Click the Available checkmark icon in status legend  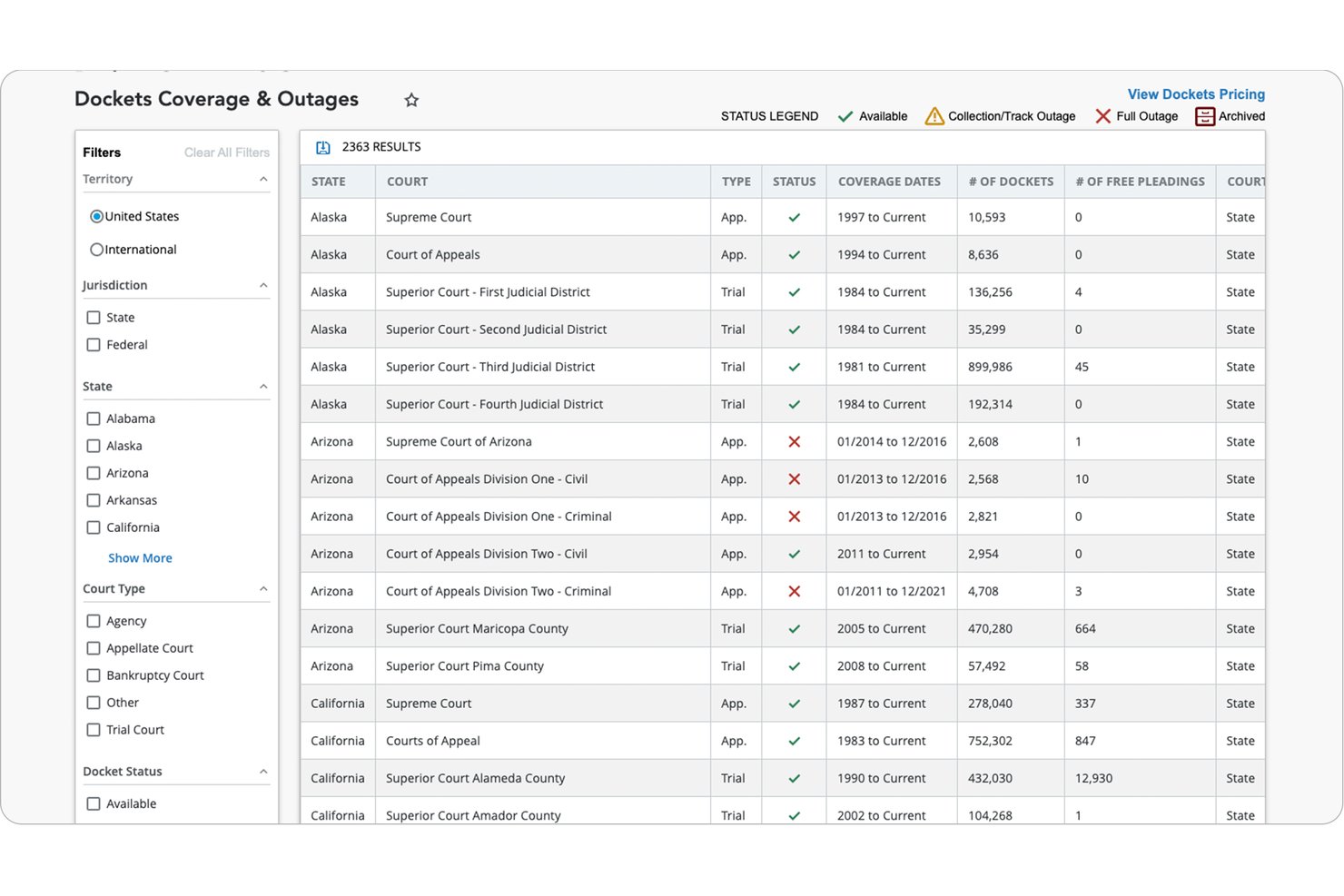click(845, 116)
